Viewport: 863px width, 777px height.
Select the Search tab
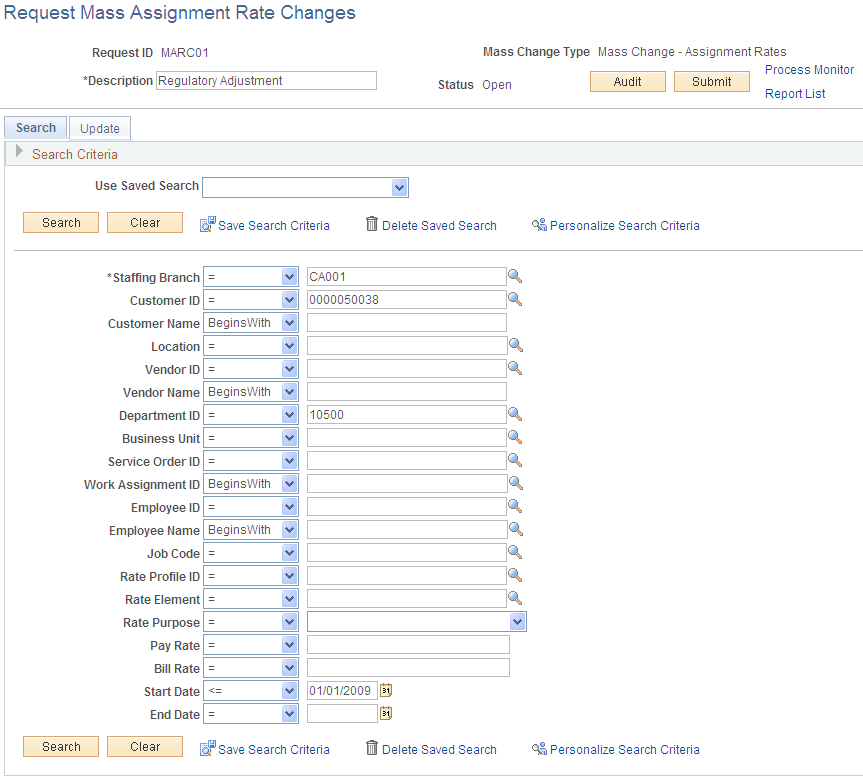(x=35, y=127)
